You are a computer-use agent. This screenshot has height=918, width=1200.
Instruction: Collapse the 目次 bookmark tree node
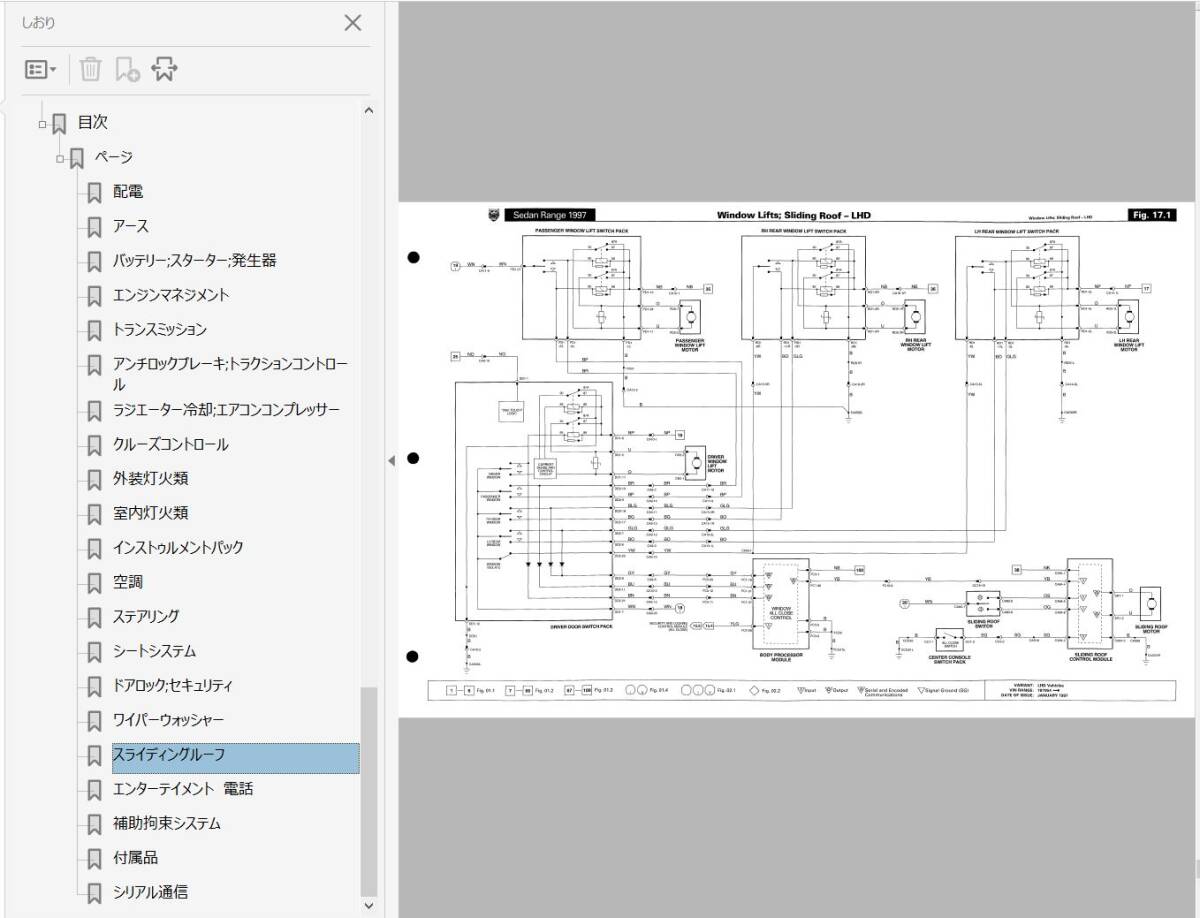tap(42, 125)
